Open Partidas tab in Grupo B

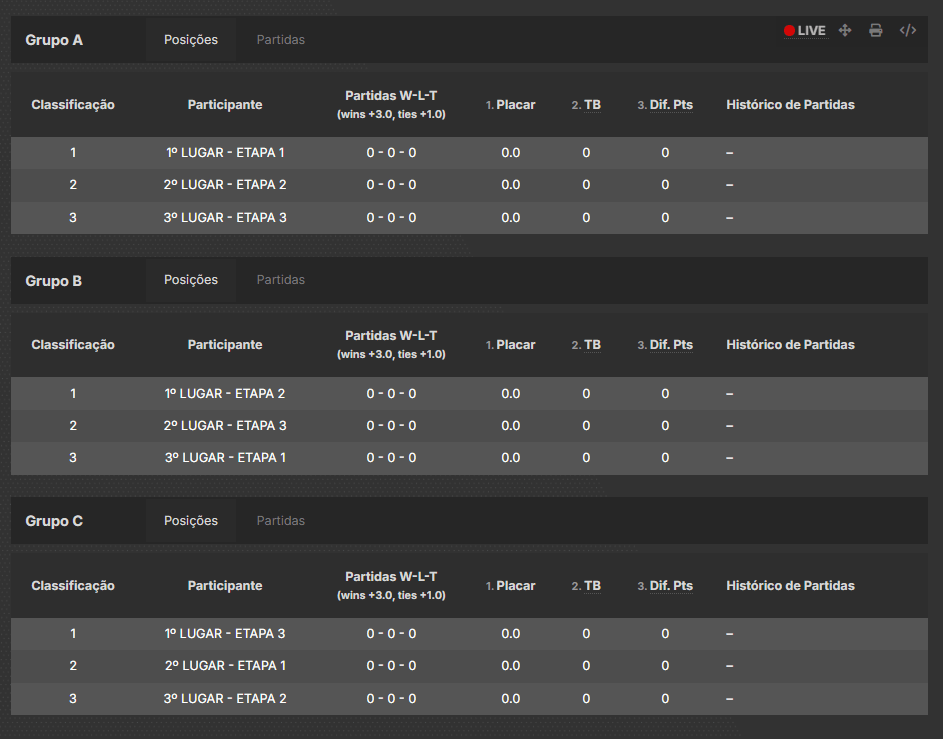pos(280,280)
